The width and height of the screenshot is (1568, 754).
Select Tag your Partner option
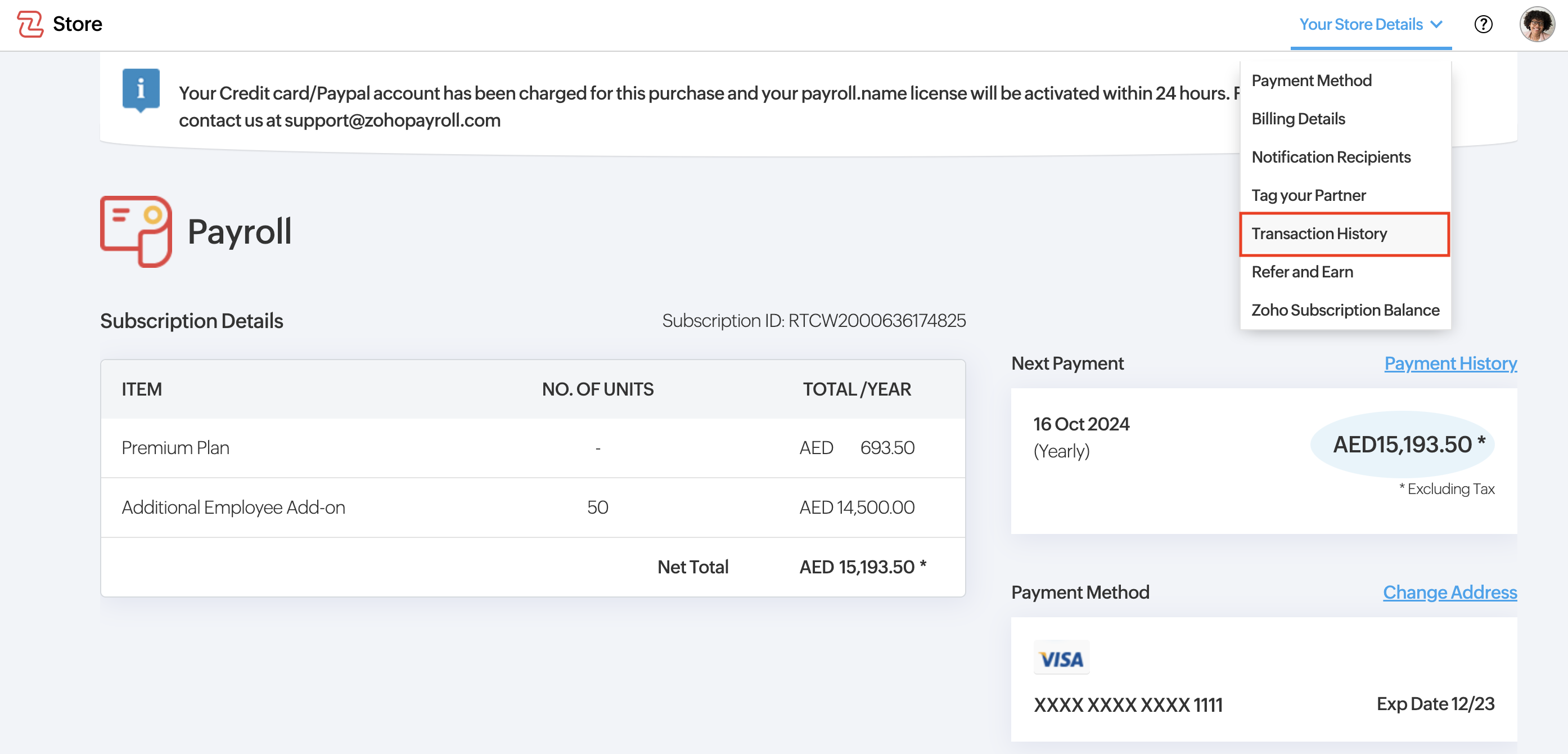(x=1308, y=195)
